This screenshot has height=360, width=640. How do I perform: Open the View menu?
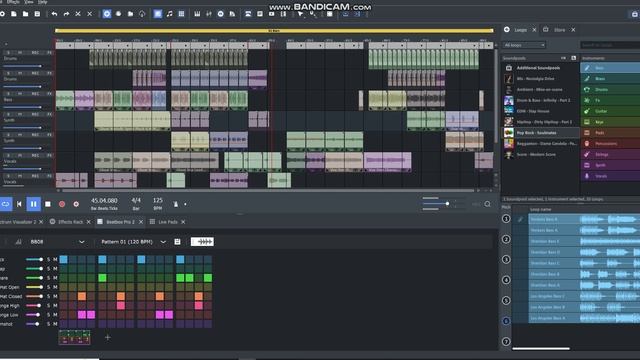pyautogui.click(x=29, y=2)
